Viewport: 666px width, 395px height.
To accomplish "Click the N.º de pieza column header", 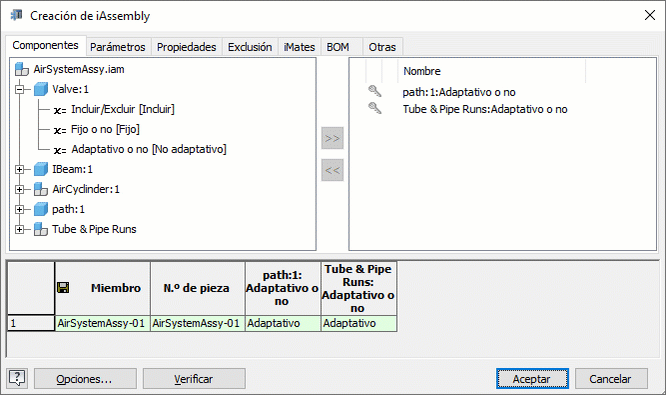I will (198, 288).
